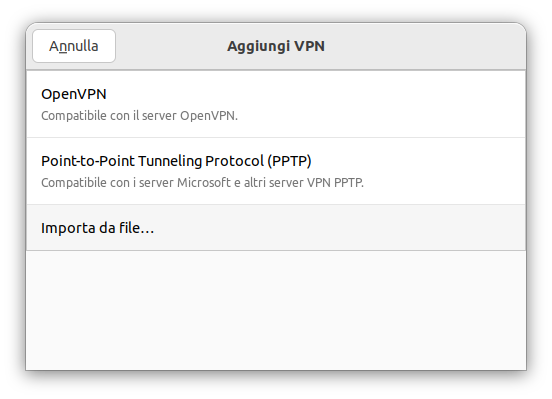
Task: Activate the last list entry Importa da file…
Action: 276,228
